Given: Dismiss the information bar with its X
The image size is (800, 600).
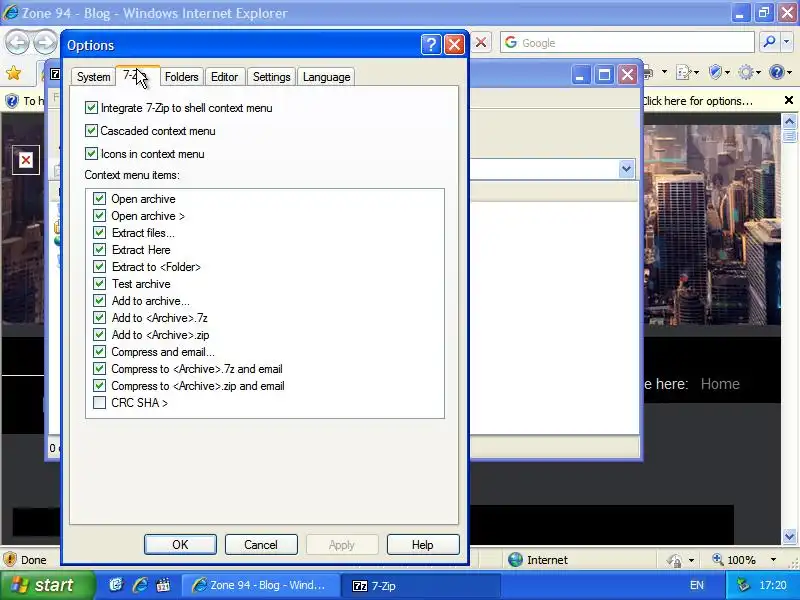Looking at the screenshot, I should click(x=789, y=101).
